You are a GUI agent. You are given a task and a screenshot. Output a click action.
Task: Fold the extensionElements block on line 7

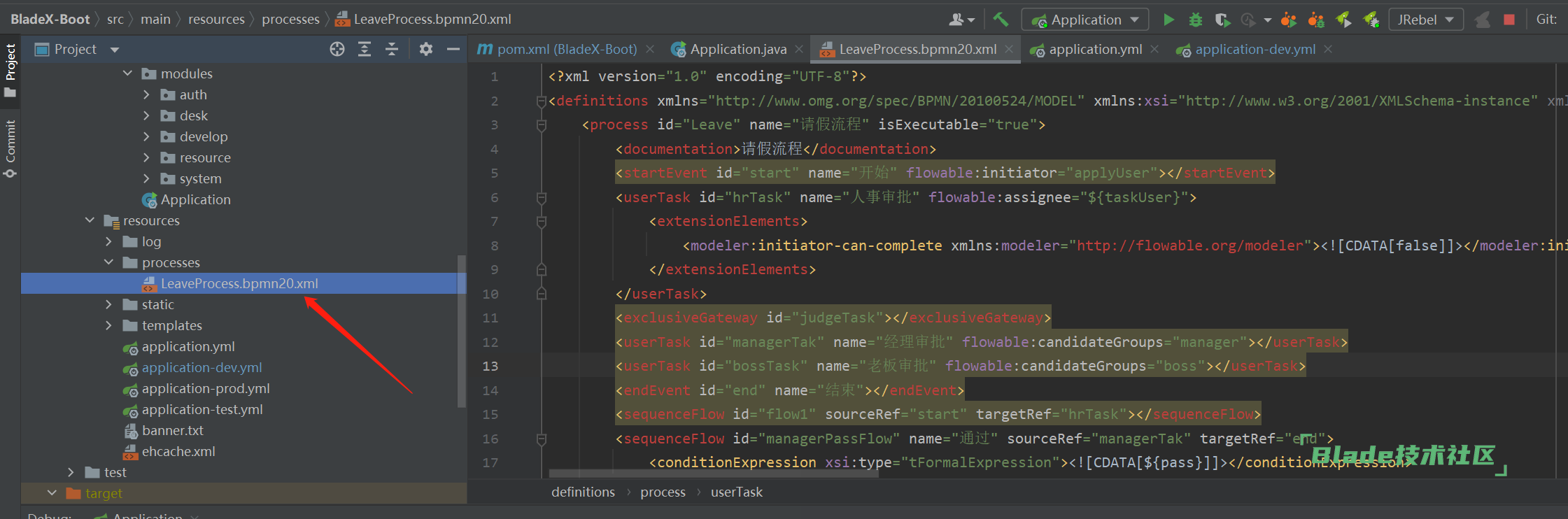[541, 222]
